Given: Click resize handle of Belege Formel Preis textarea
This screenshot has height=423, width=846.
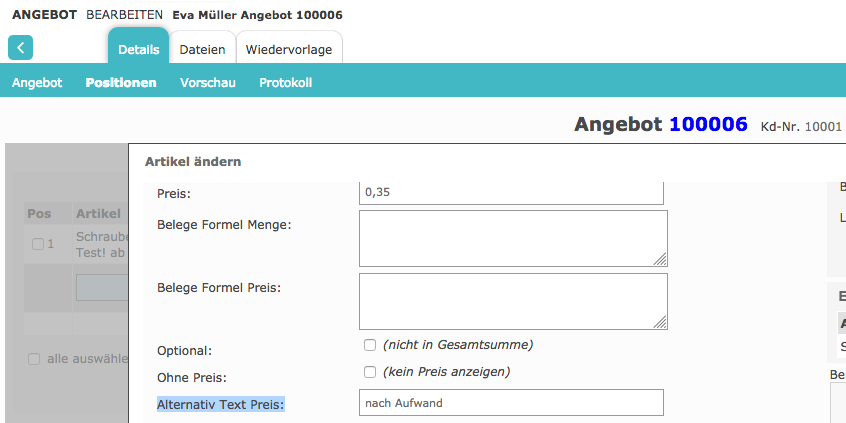Looking at the screenshot, I should coord(660,322).
